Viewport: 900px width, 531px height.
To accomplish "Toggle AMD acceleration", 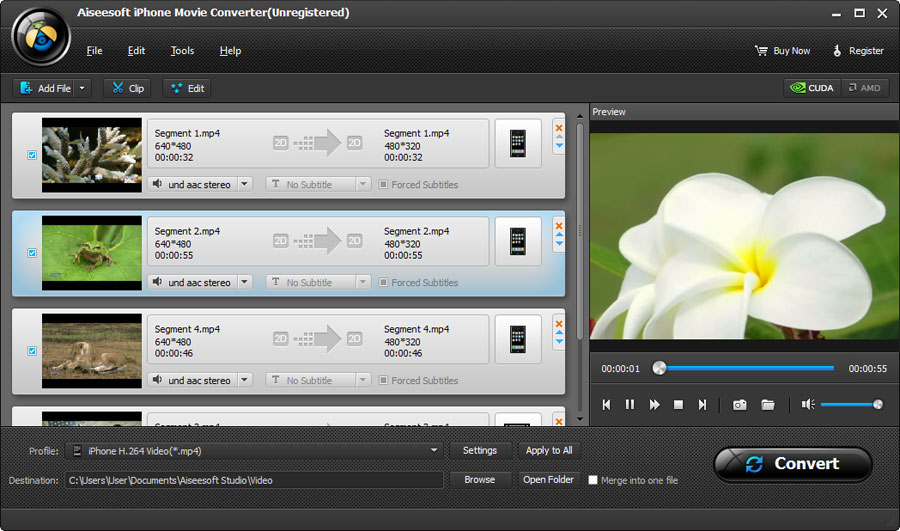I will pyautogui.click(x=865, y=88).
